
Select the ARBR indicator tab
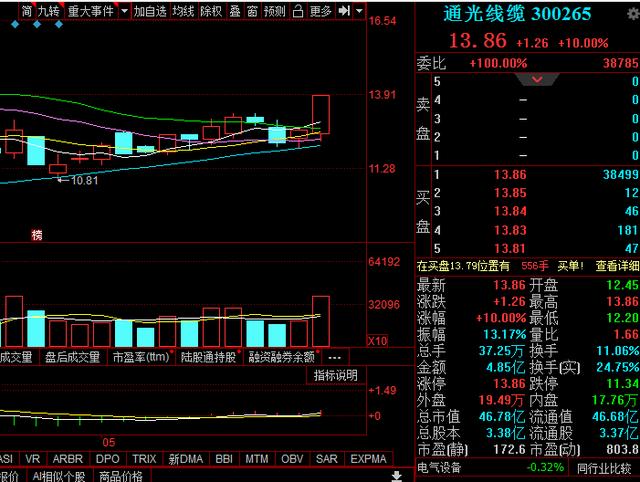[x=67, y=459]
